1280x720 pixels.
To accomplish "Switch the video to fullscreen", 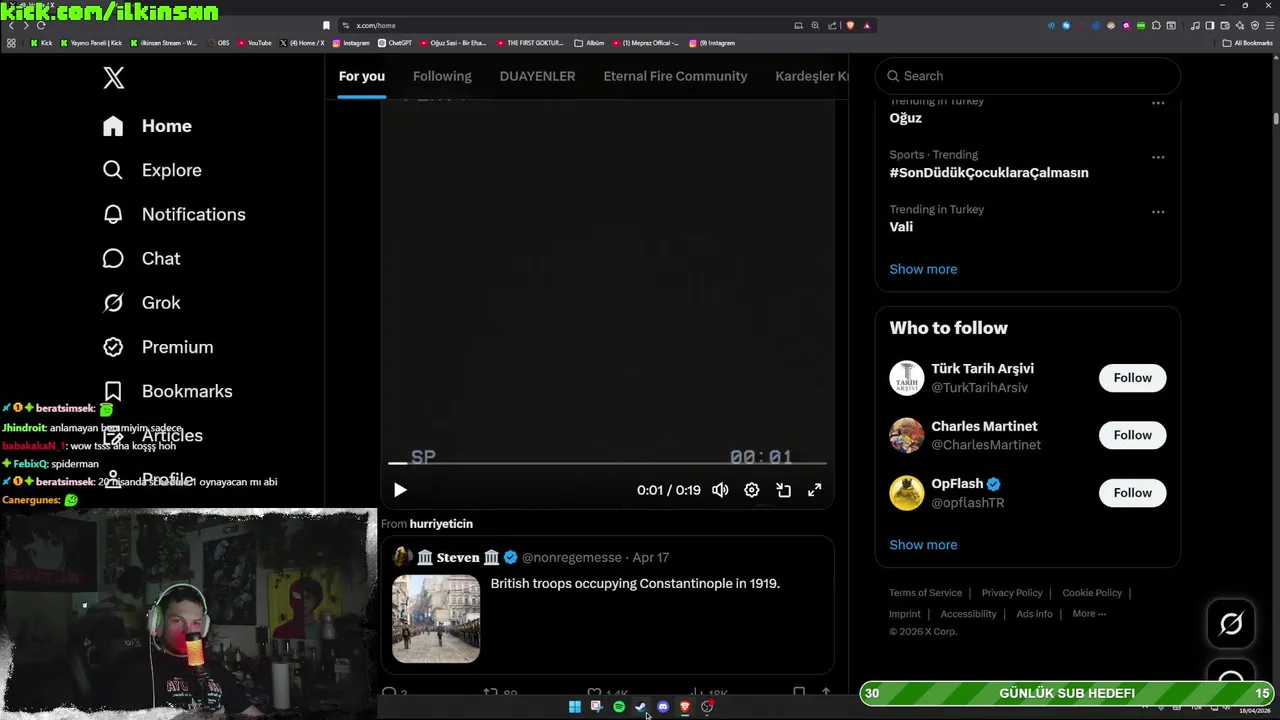I will pos(815,490).
